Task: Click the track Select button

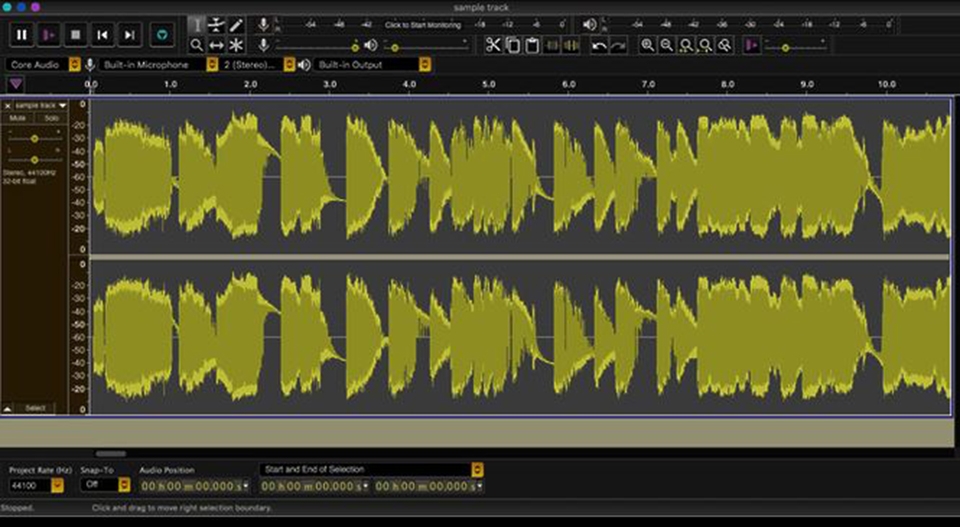Action: coord(36,408)
